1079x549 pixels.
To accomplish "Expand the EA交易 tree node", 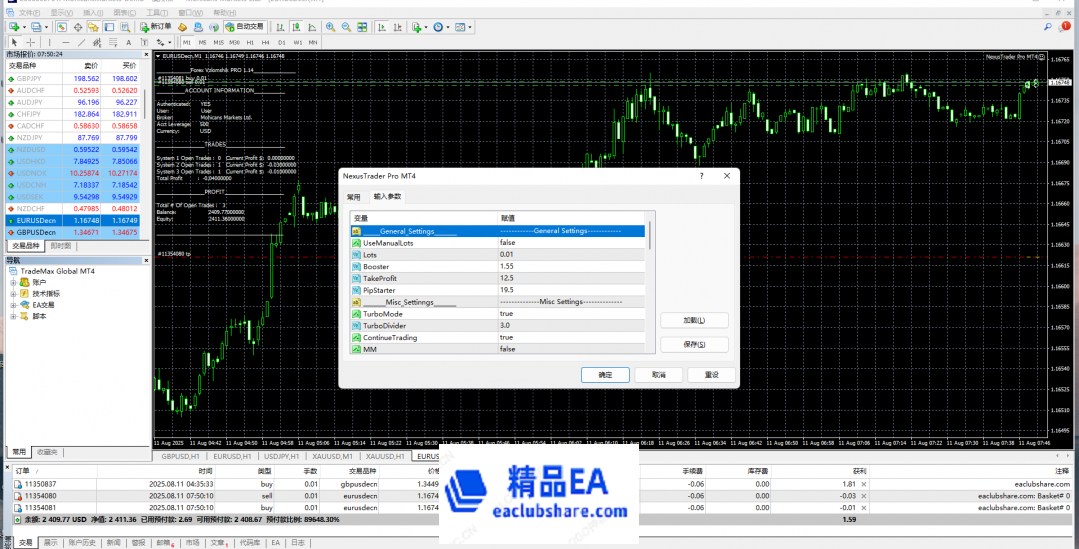I will 13,305.
